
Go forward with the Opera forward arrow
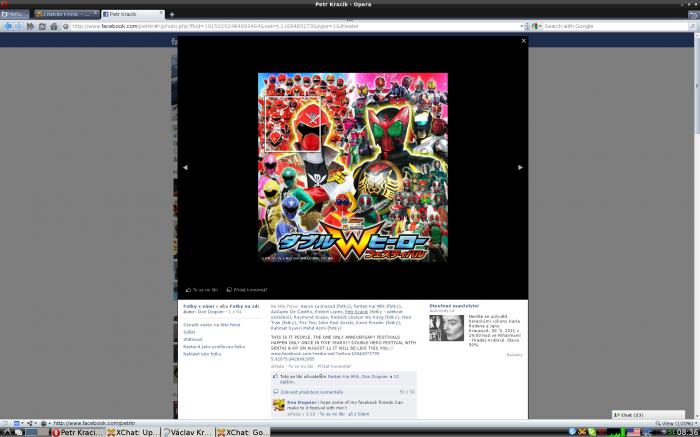18,26
